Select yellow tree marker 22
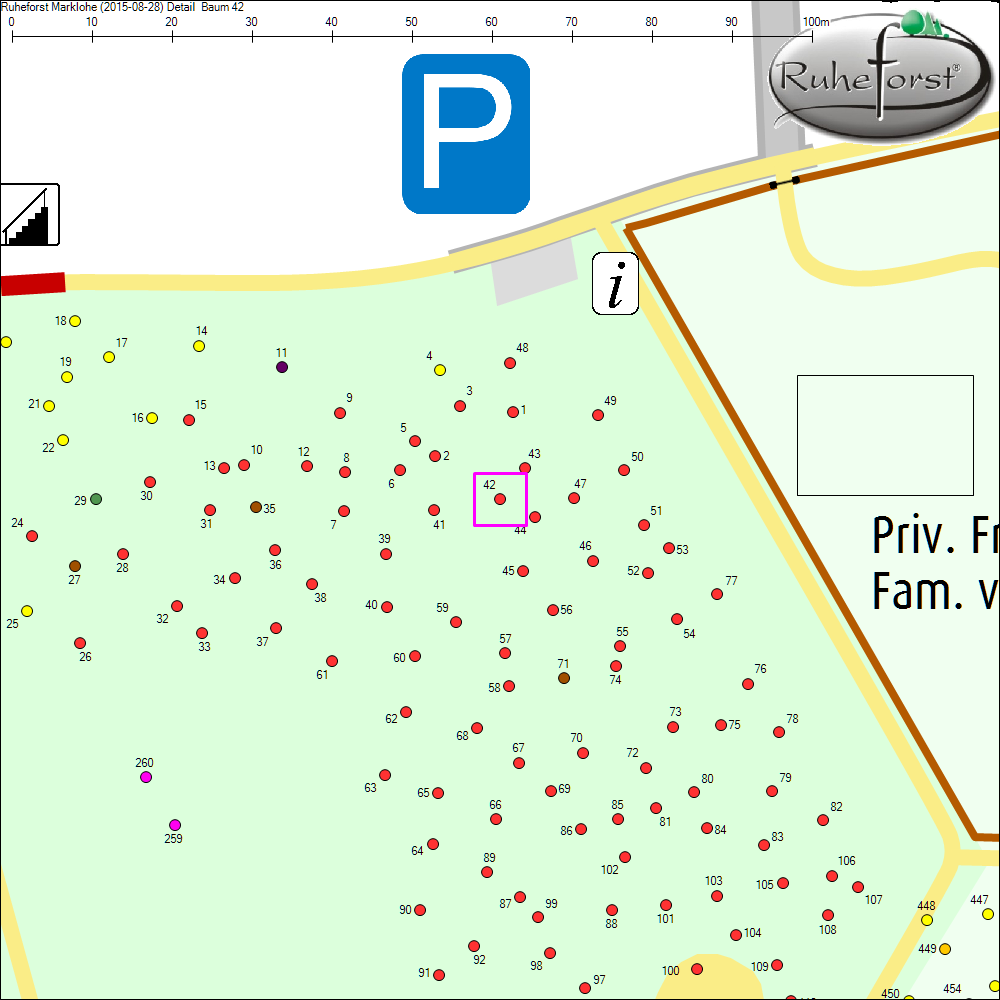 [62, 440]
